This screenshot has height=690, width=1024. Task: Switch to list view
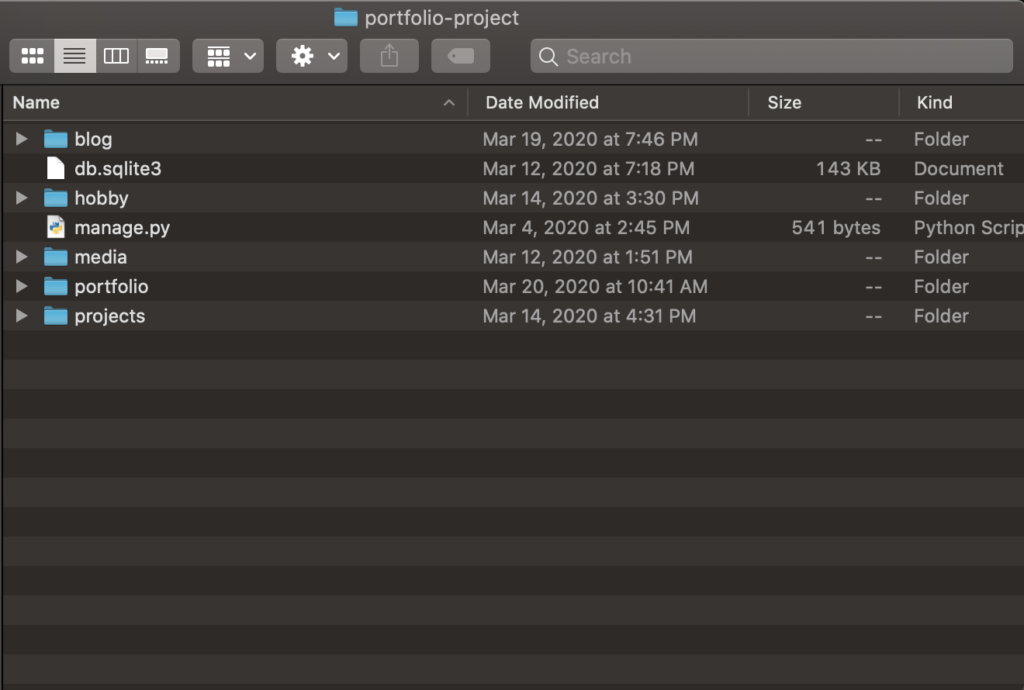[x=74, y=56]
